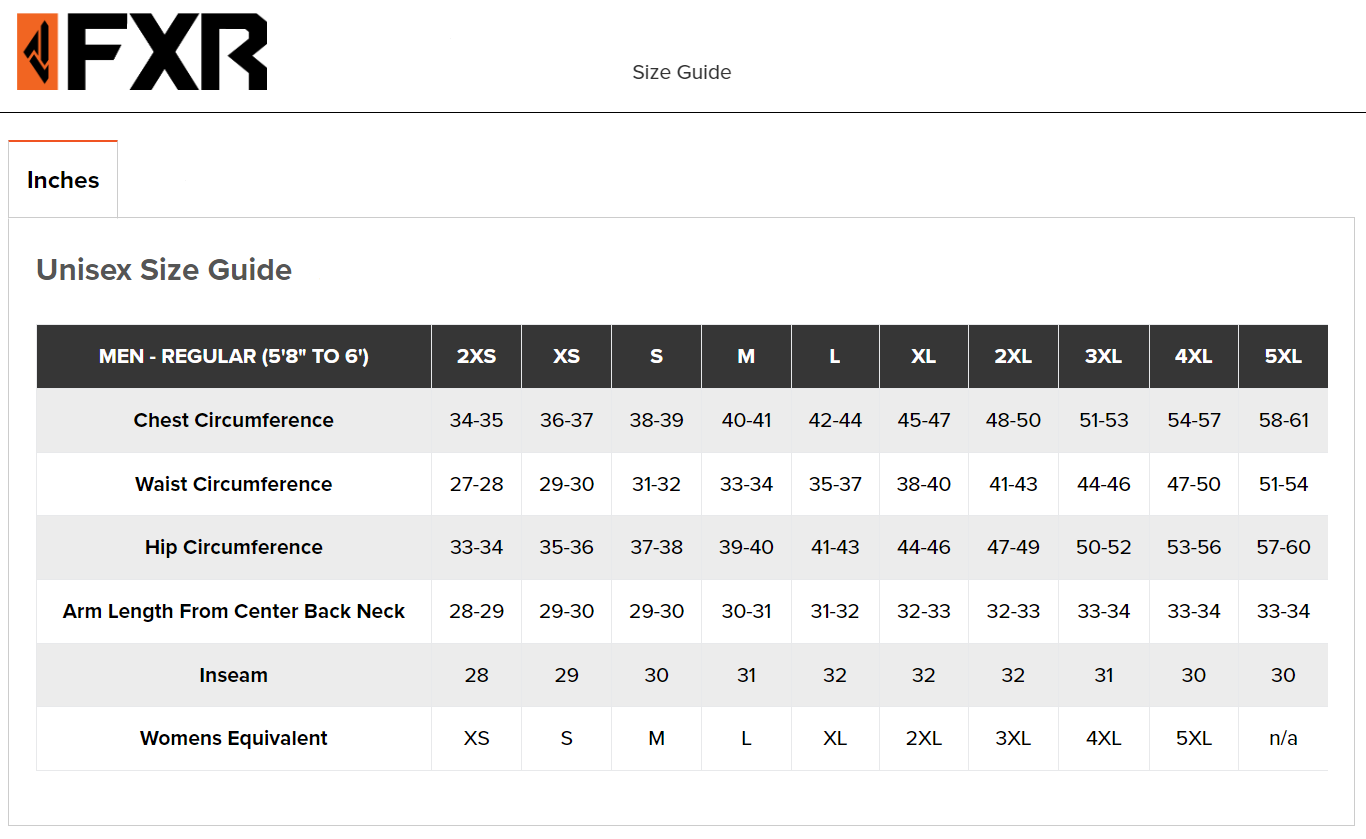Click the Unisex Size Guide heading
The height and width of the screenshot is (839, 1366).
pyautogui.click(x=164, y=270)
